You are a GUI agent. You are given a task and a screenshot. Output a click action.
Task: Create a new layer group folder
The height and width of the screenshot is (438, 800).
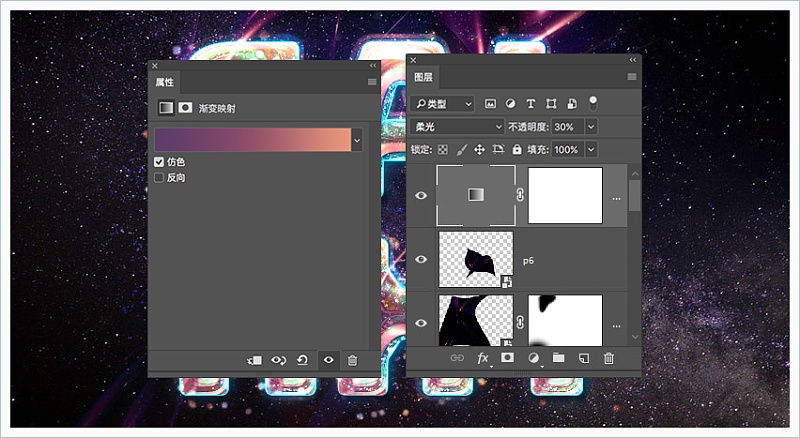(558, 358)
